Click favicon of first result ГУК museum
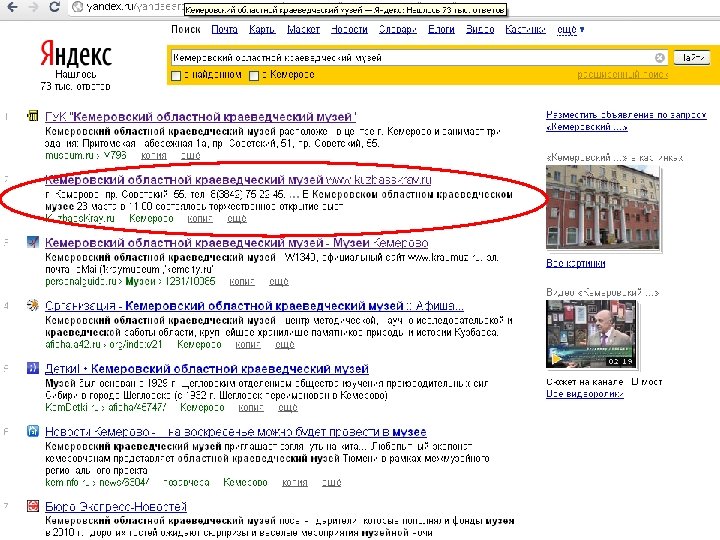Screen dimensions: 720x540 tap(33, 116)
